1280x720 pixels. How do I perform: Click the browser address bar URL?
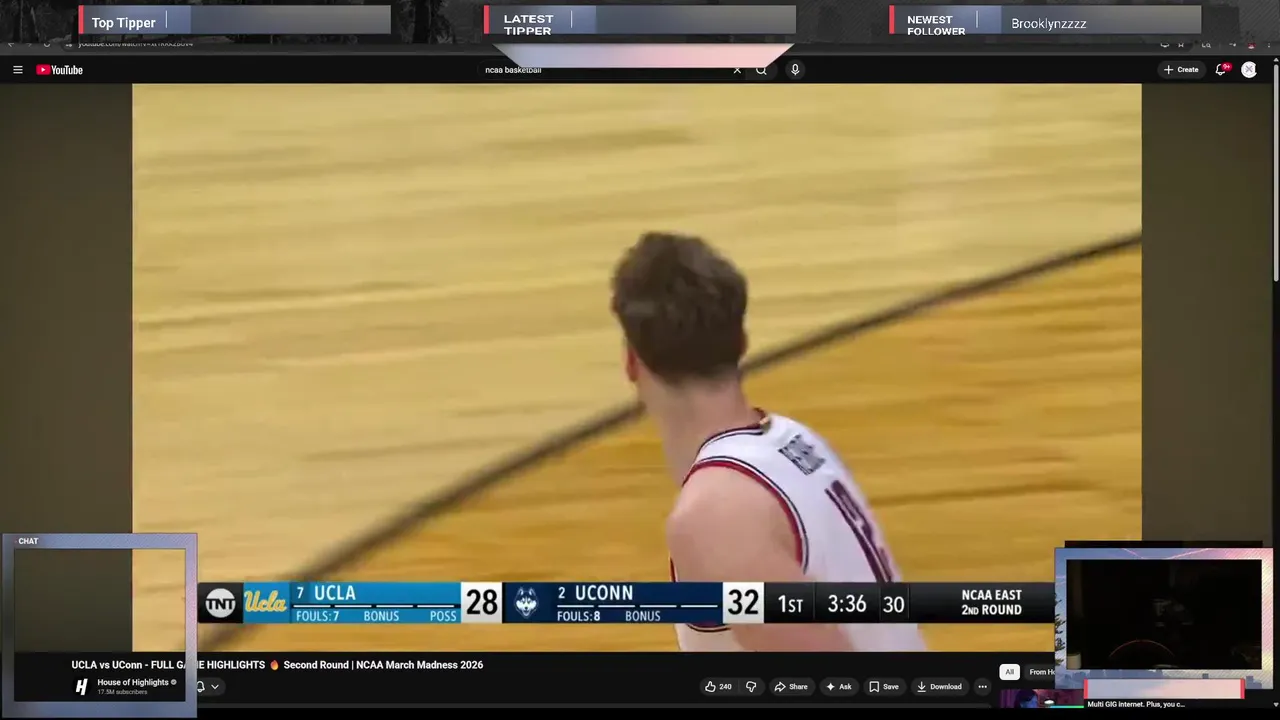[x=136, y=44]
